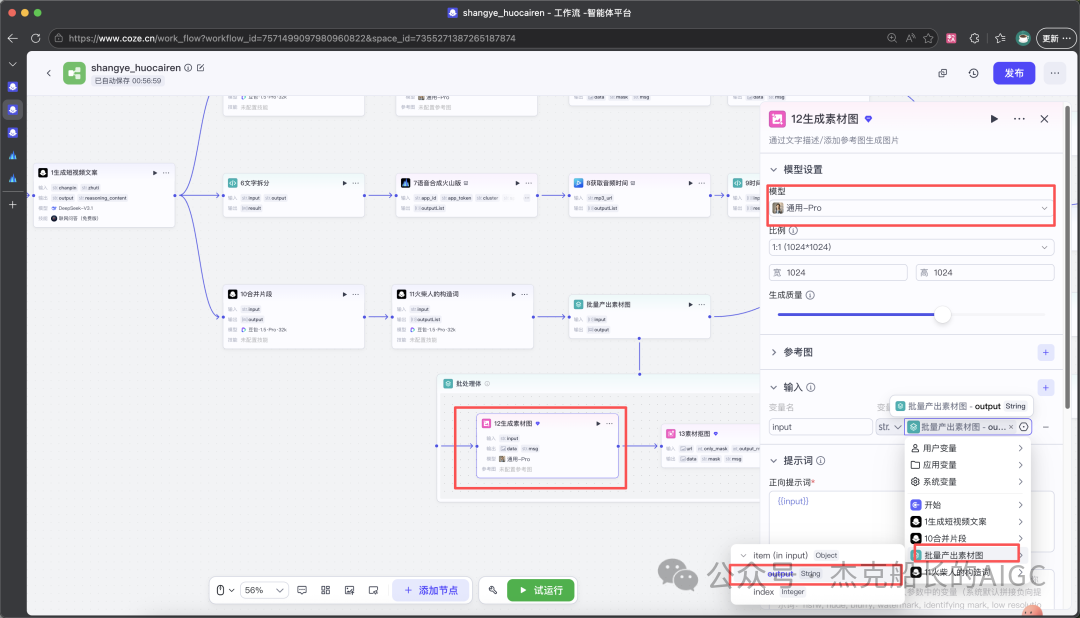
Task: Open read aloud icon in address bar
Action: point(911,38)
